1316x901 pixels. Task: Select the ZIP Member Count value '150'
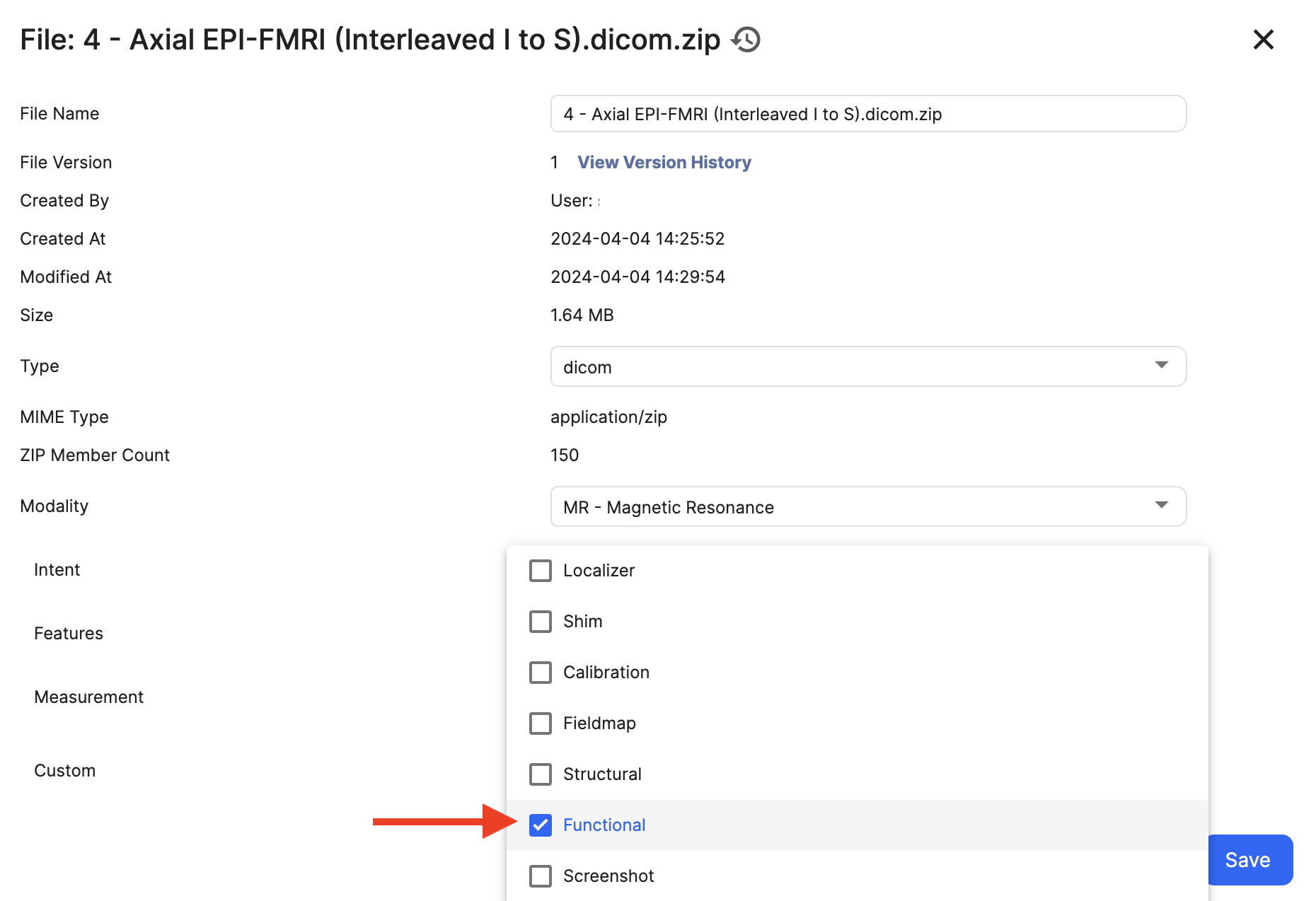coord(565,455)
